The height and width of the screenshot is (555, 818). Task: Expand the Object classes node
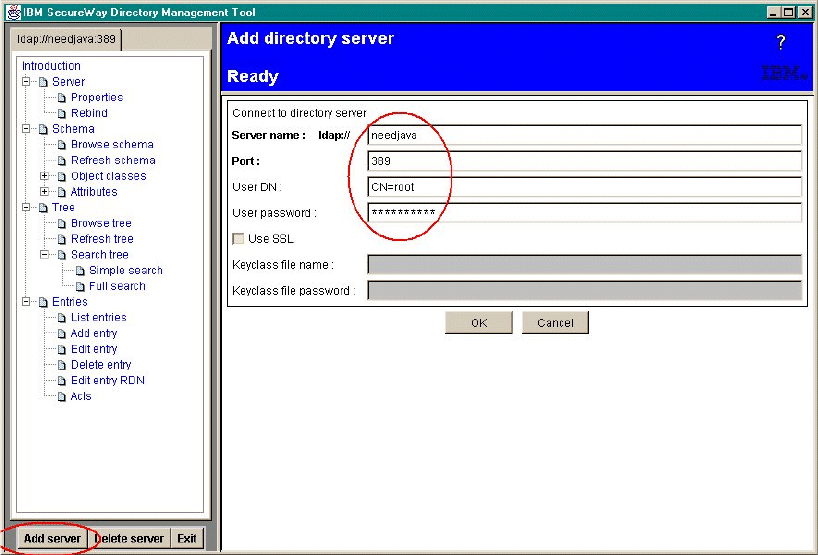pos(45,176)
